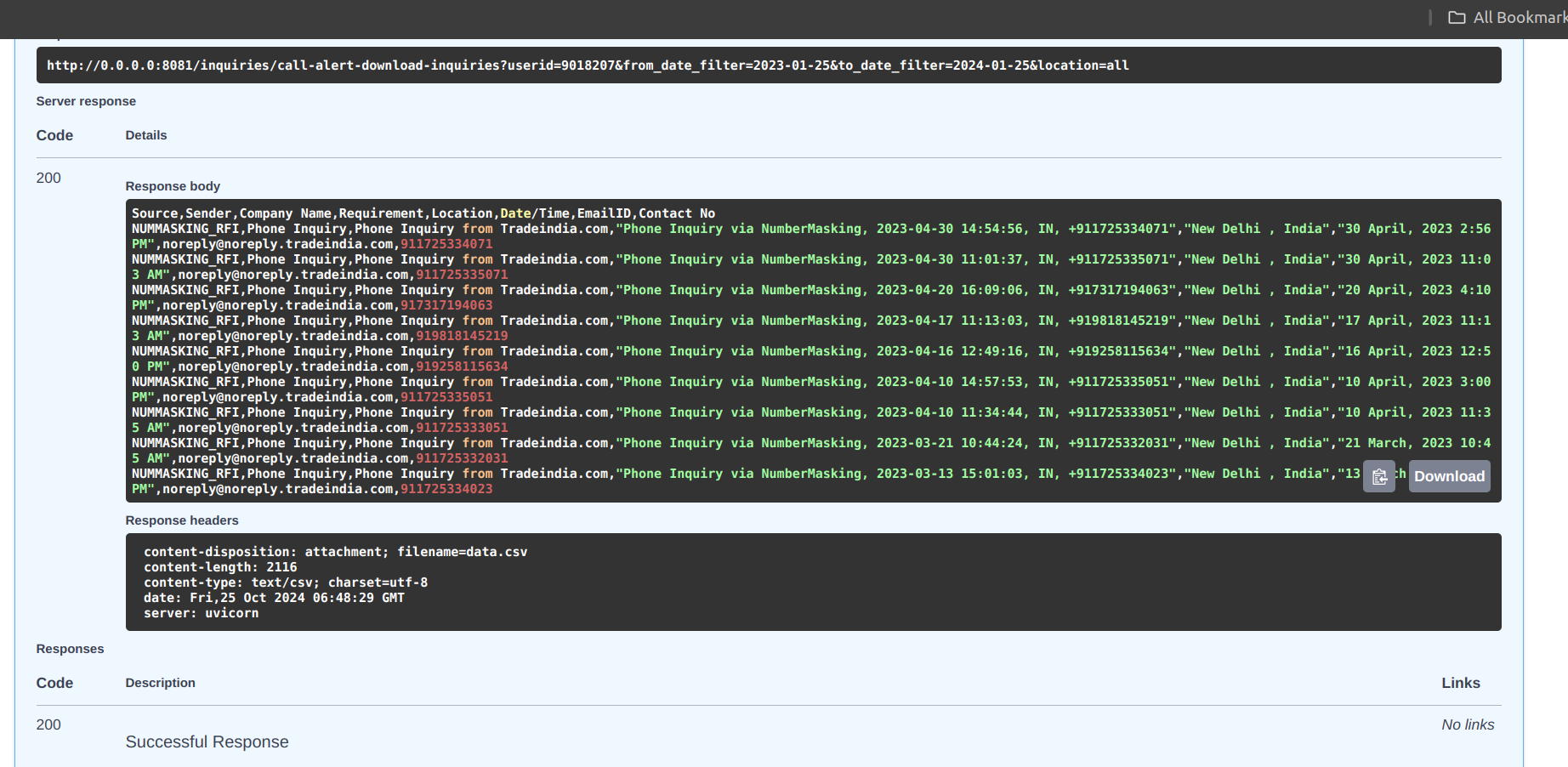
Task: Click the Description column header
Action: pyautogui.click(x=160, y=683)
